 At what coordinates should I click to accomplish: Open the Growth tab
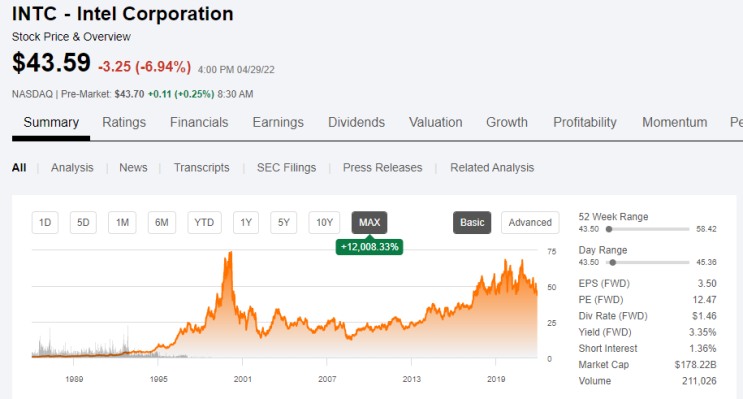point(507,122)
